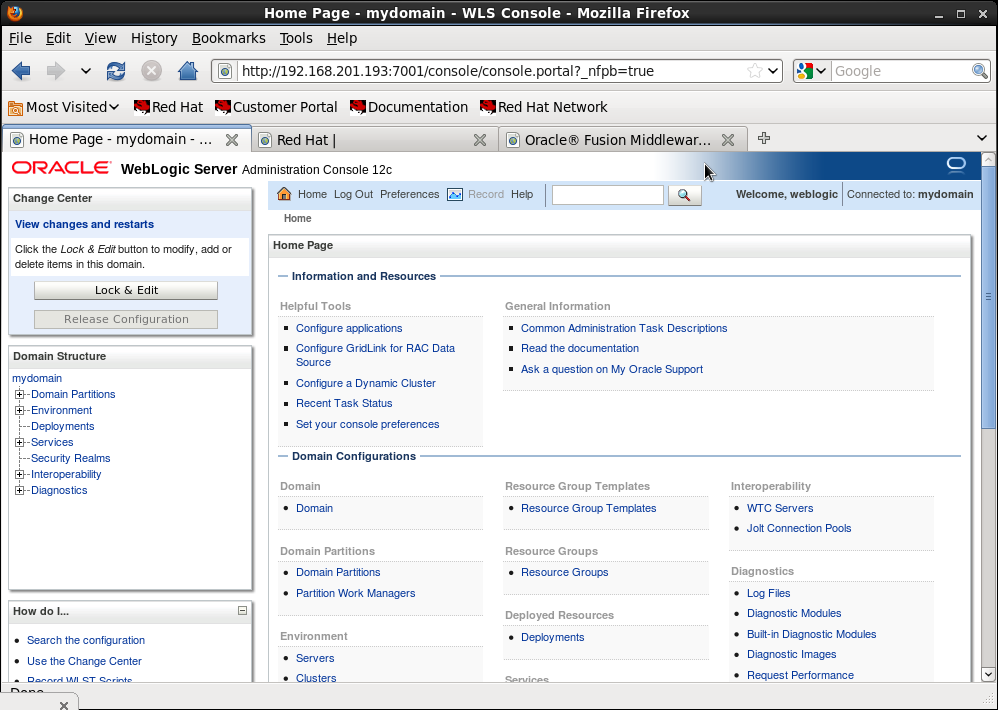Open WTC Servers link

click(x=780, y=508)
